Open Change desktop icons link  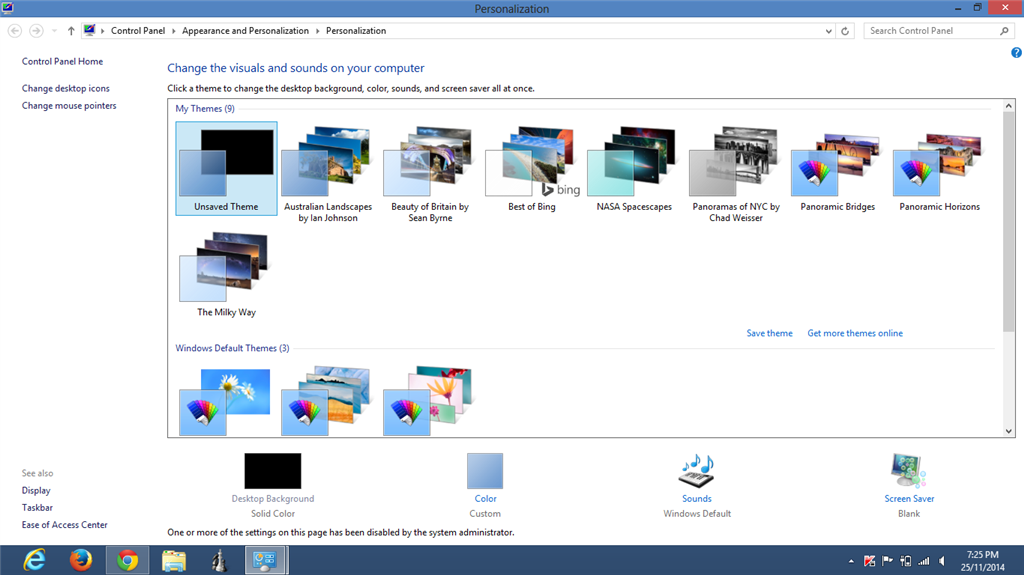tap(65, 88)
